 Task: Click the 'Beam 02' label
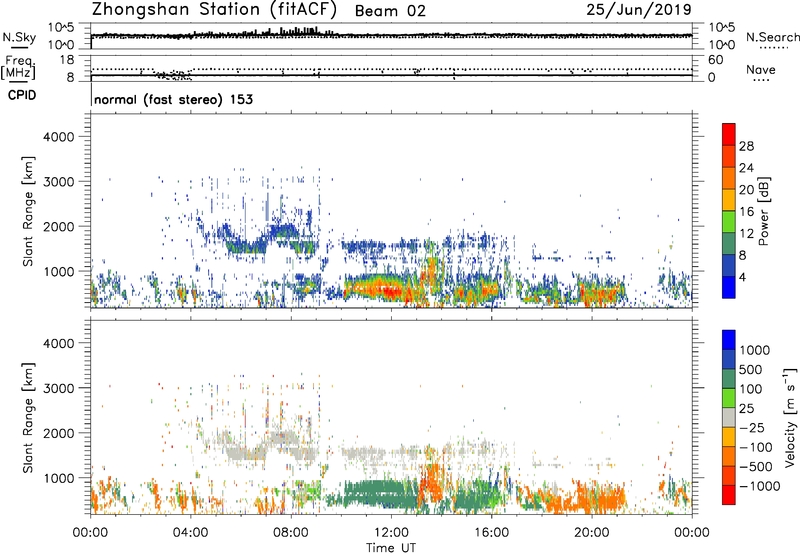(x=390, y=11)
